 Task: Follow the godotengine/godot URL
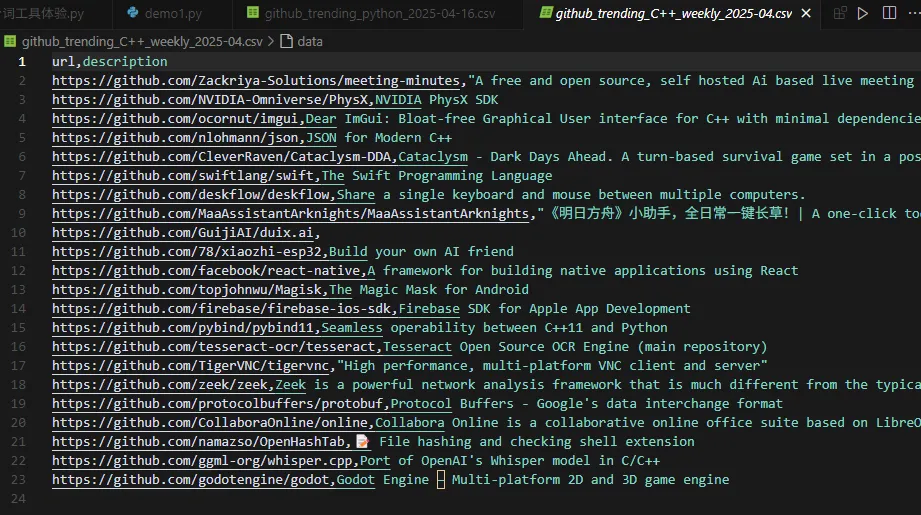click(x=190, y=480)
